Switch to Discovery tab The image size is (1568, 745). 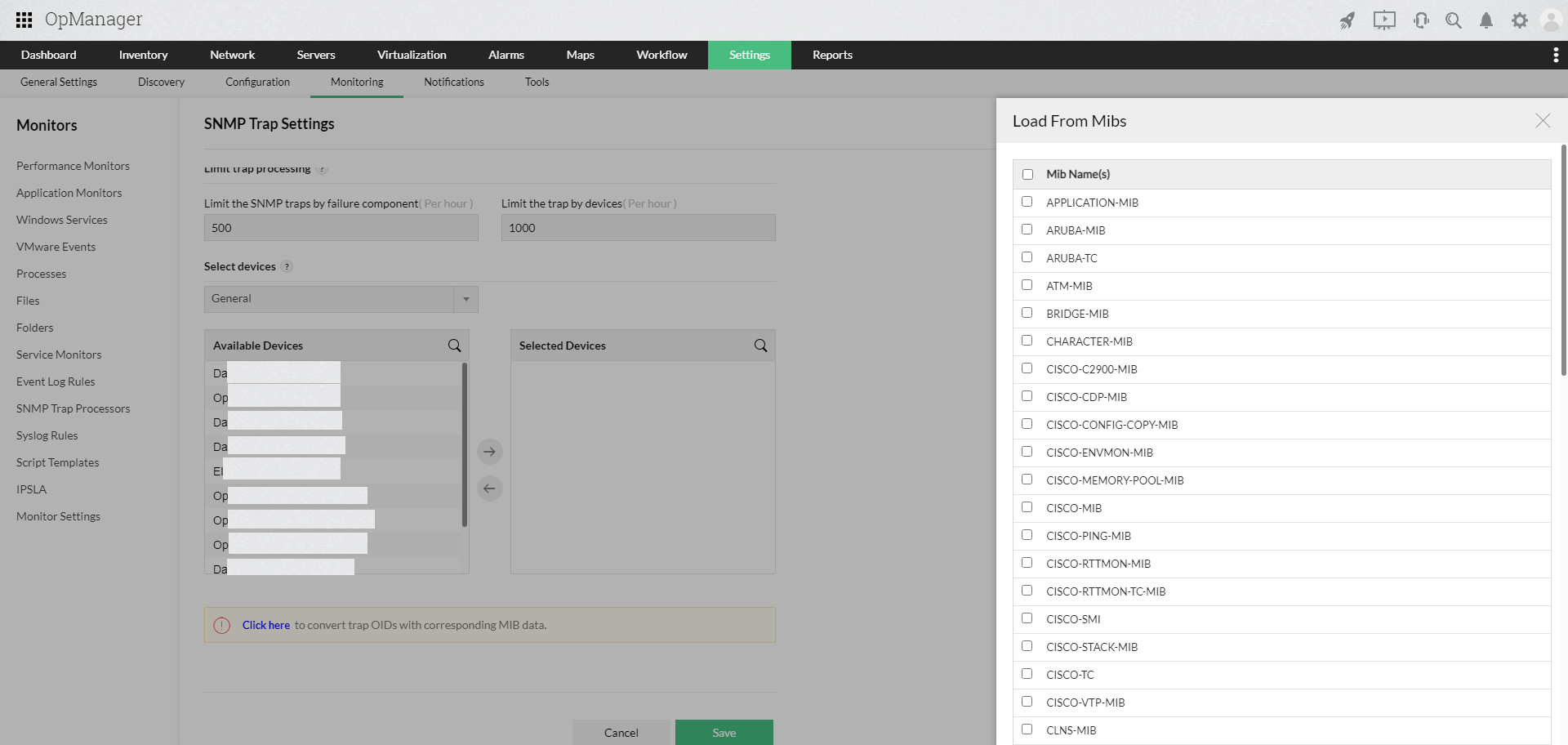click(161, 82)
